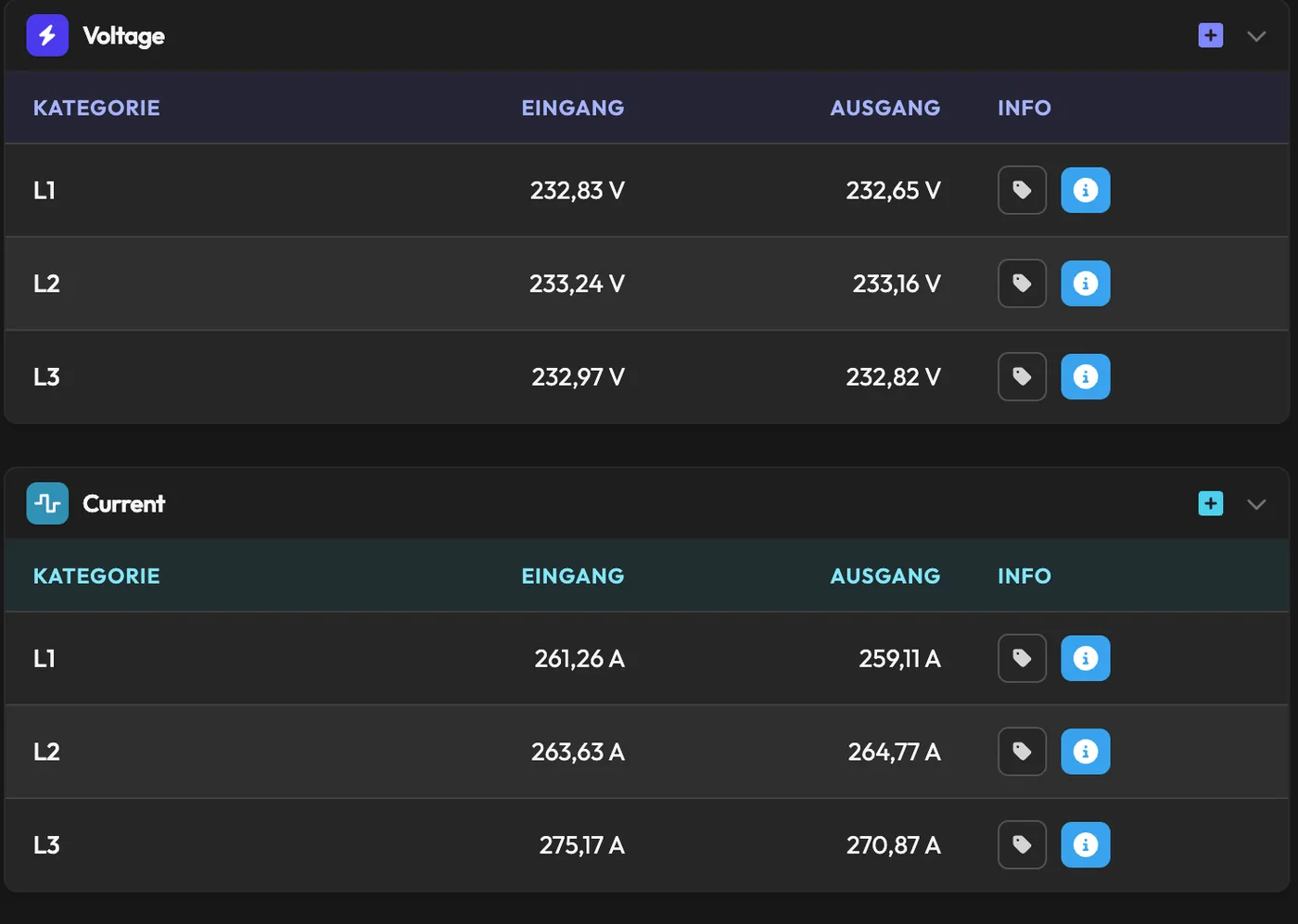Open tag for Current L3 row
This screenshot has height=924, width=1298.
1022,845
